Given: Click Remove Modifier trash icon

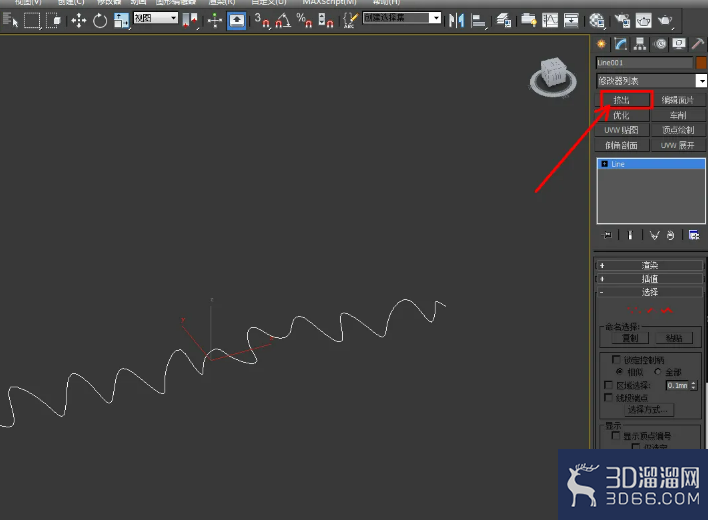Looking at the screenshot, I should click(x=671, y=235).
